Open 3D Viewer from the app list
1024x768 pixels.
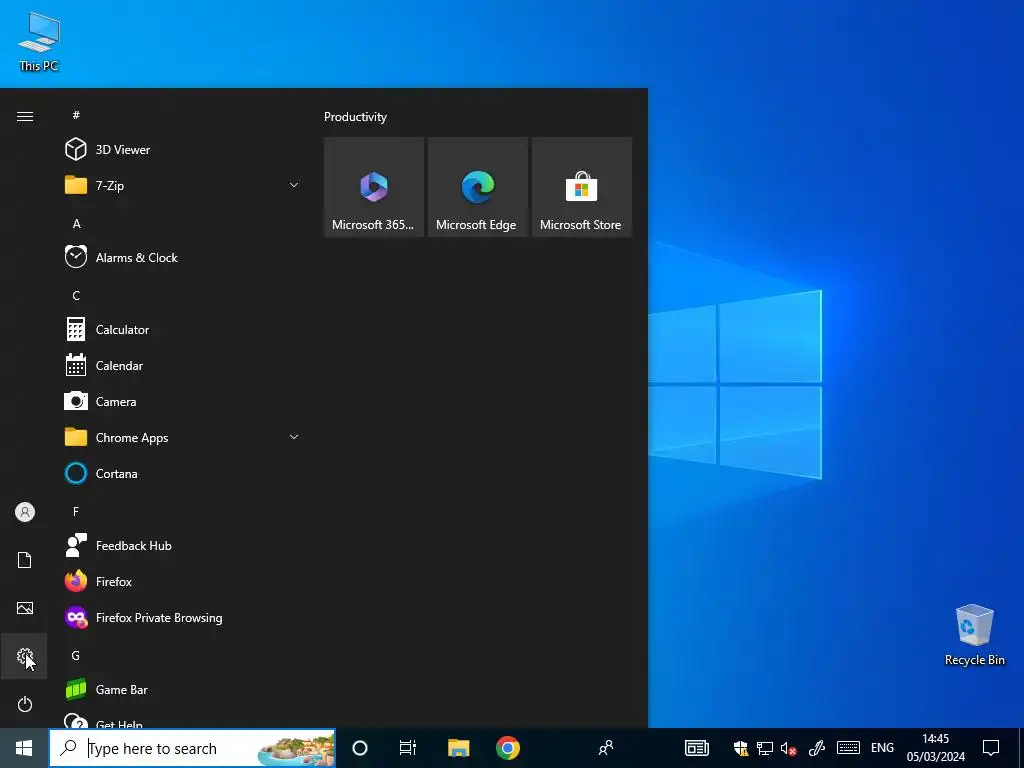pyautogui.click(x=183, y=150)
